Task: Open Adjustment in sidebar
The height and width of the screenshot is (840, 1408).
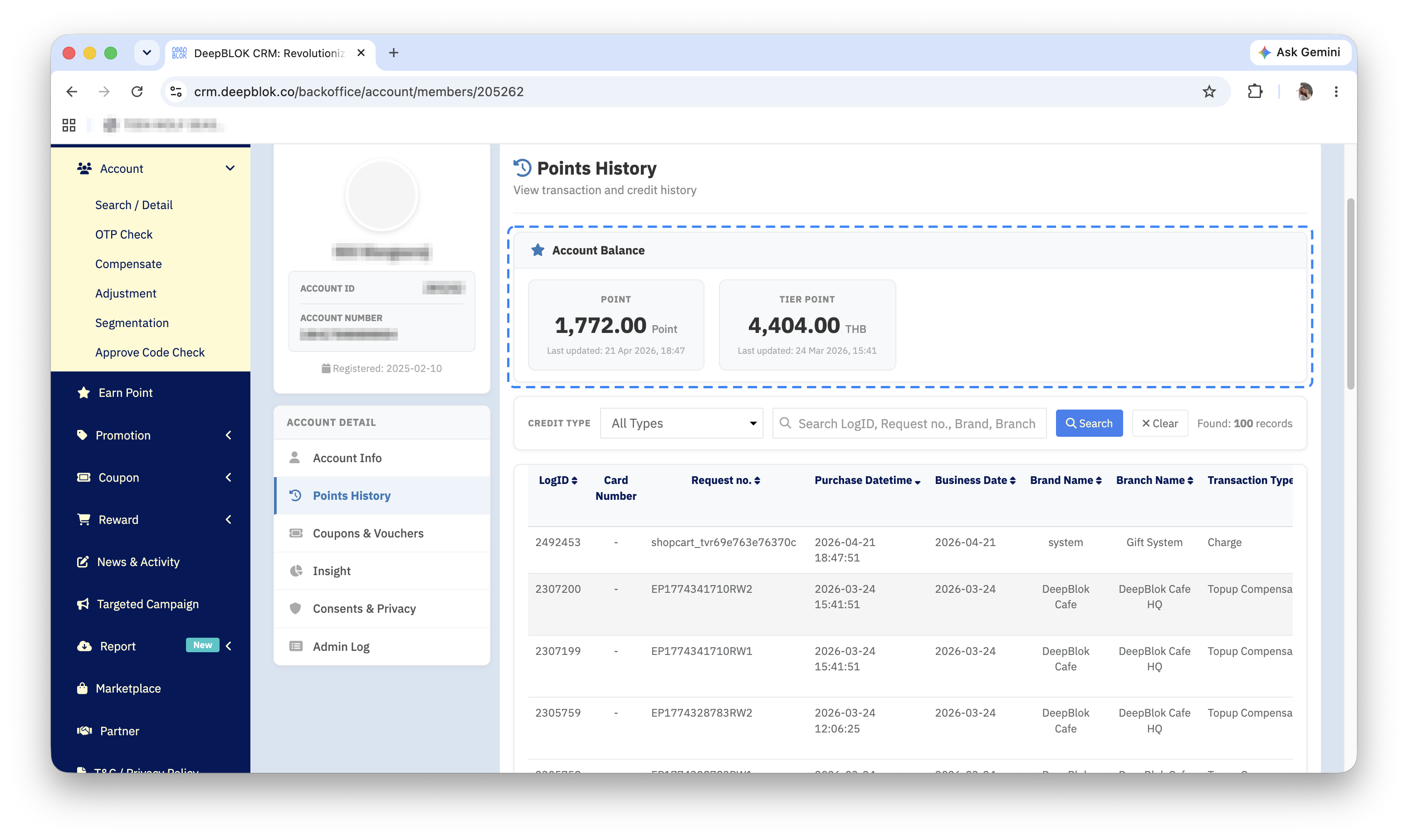Action: coord(126,293)
